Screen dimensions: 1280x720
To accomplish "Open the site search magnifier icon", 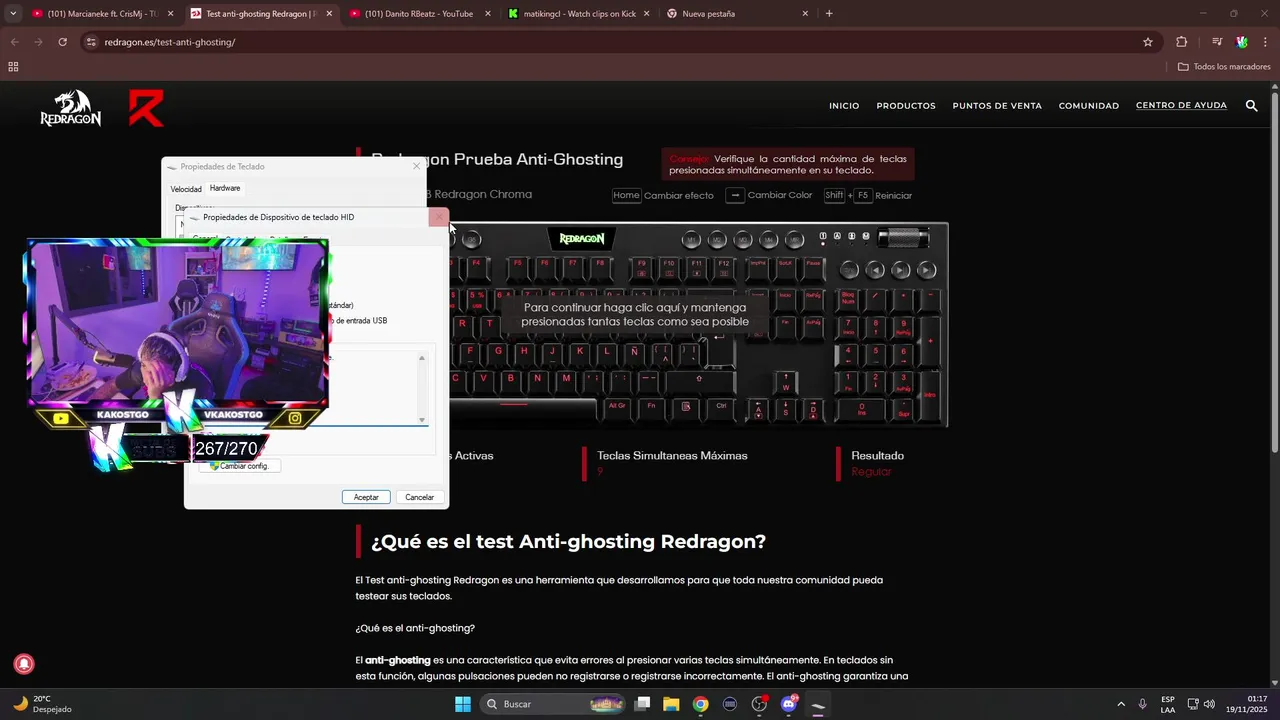I will tap(1251, 105).
